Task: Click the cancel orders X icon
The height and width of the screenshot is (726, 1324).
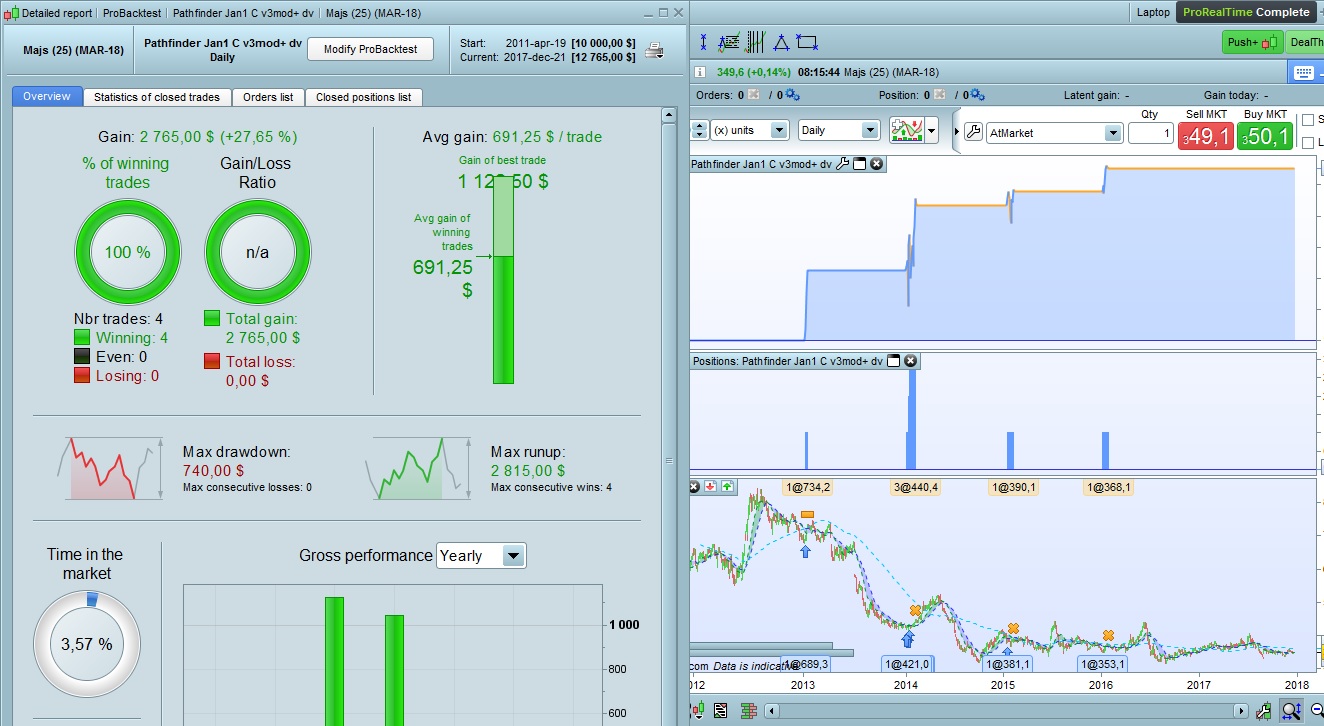Action: [x=753, y=95]
